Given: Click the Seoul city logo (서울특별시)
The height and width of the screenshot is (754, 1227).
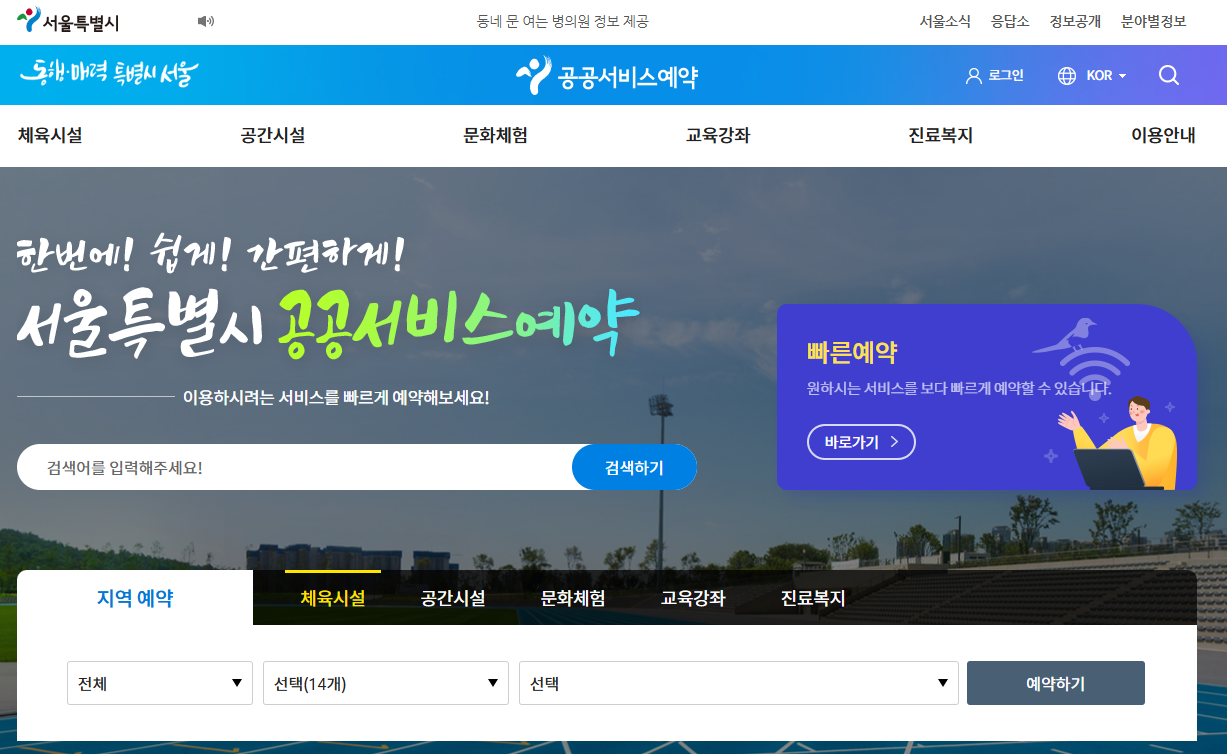Looking at the screenshot, I should [x=68, y=20].
